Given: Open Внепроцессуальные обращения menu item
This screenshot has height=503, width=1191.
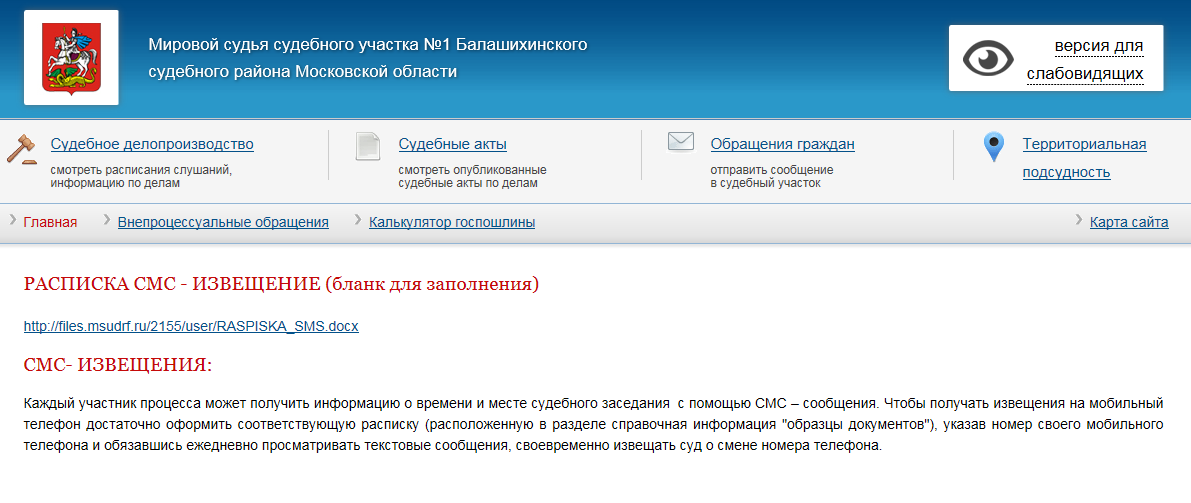Looking at the screenshot, I should pyautogui.click(x=223, y=223).
